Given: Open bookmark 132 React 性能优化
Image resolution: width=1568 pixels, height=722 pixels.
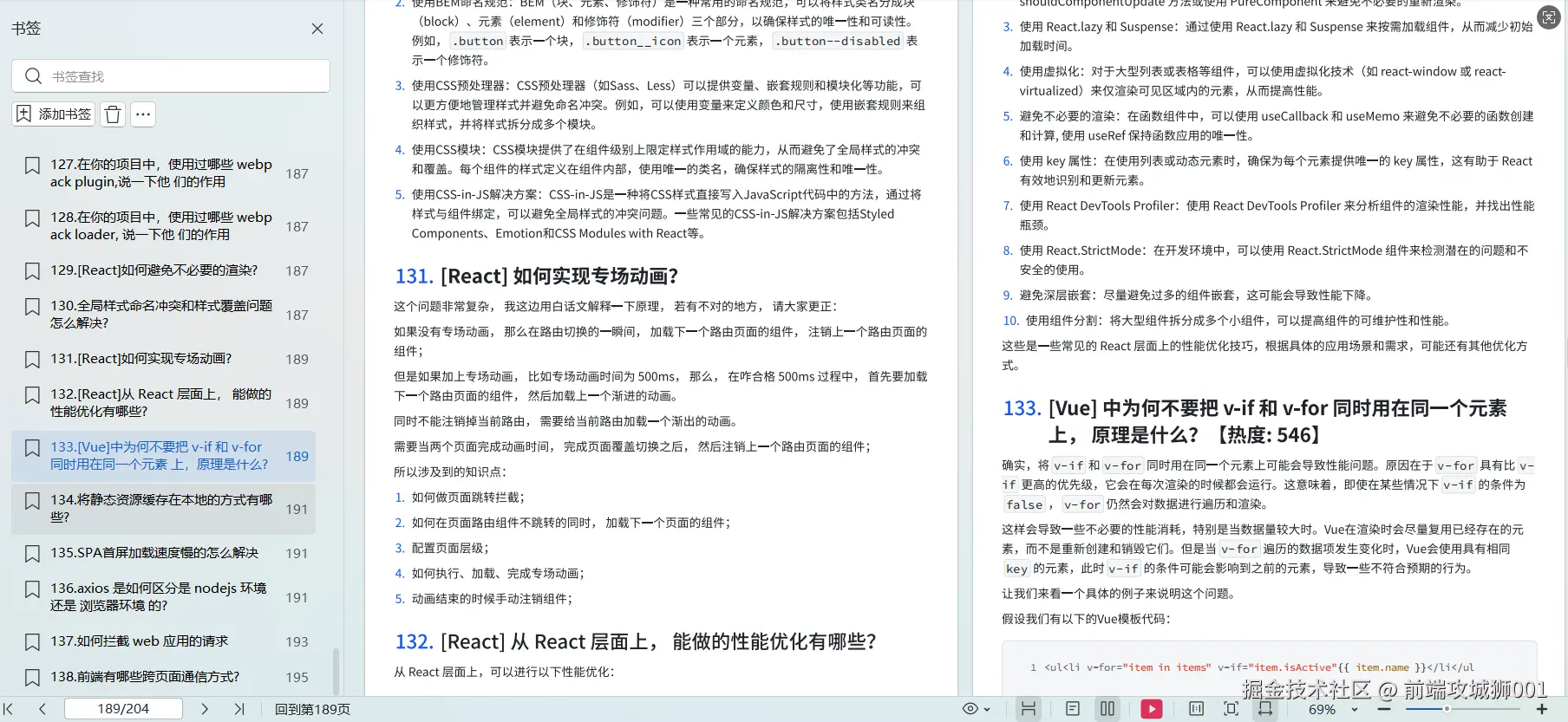Looking at the screenshot, I should coord(163,403).
